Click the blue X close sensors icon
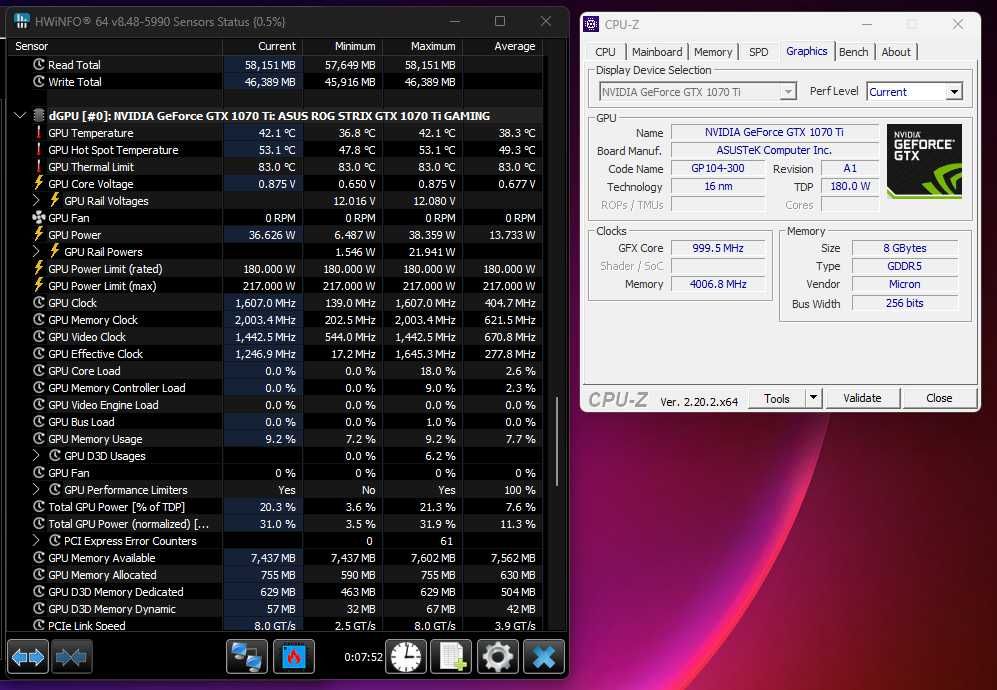The image size is (997, 690). coord(544,657)
